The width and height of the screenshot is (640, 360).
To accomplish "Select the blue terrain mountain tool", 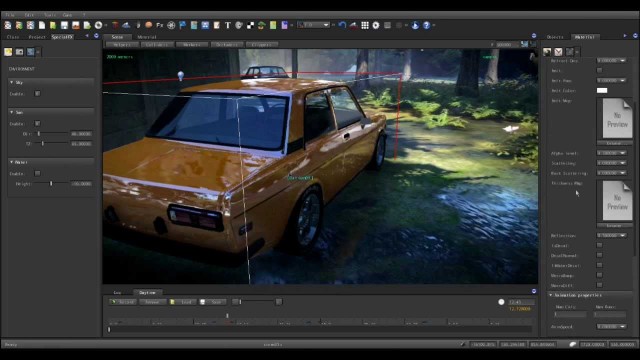I will (x=126, y=25).
